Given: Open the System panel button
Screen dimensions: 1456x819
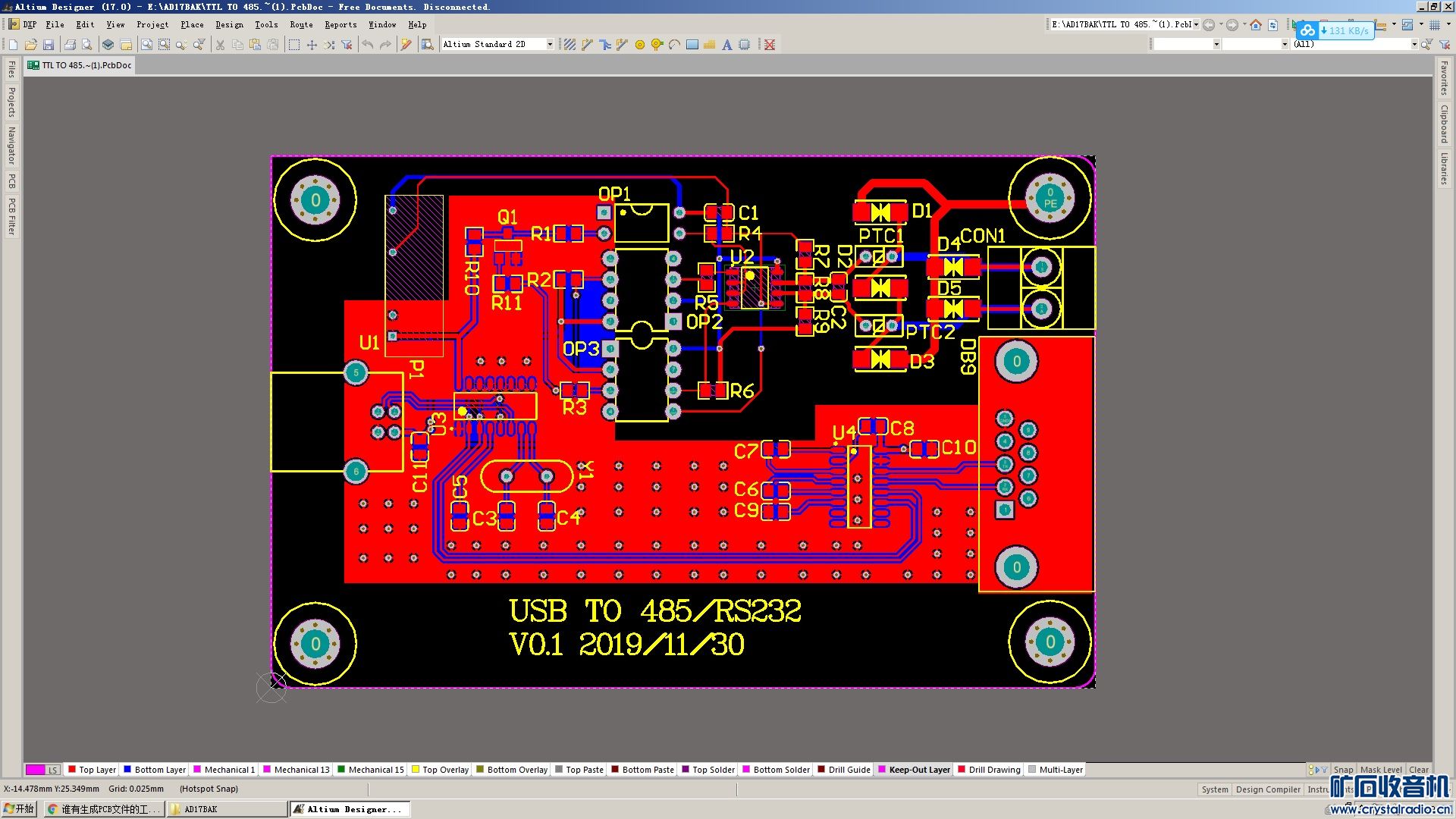Looking at the screenshot, I should click(1215, 789).
